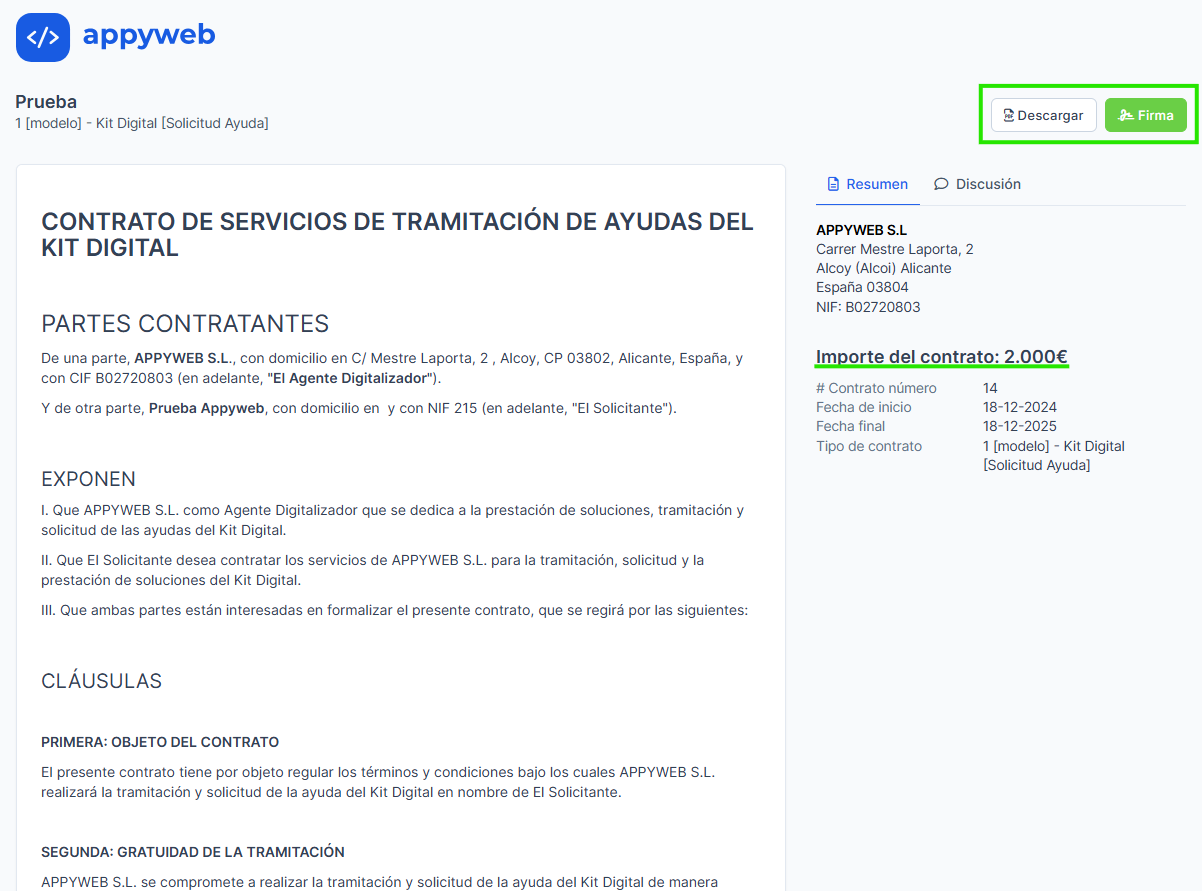Click the Fecha final date value

[x=1019, y=426]
